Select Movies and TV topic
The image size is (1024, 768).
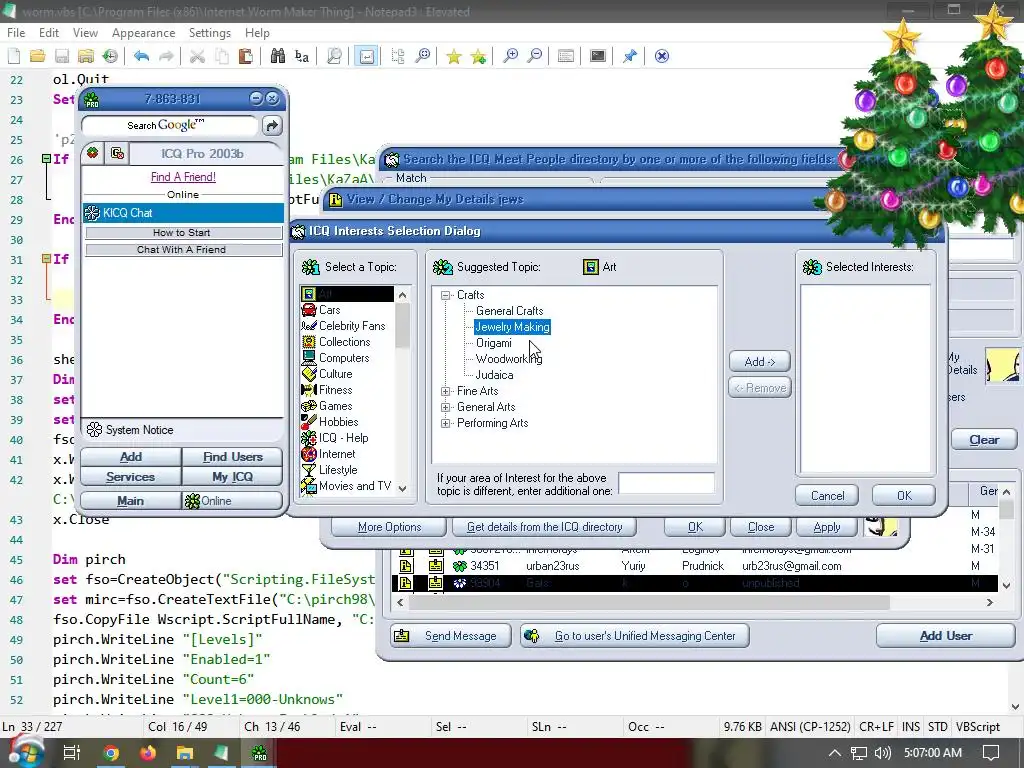pyautogui.click(x=355, y=486)
